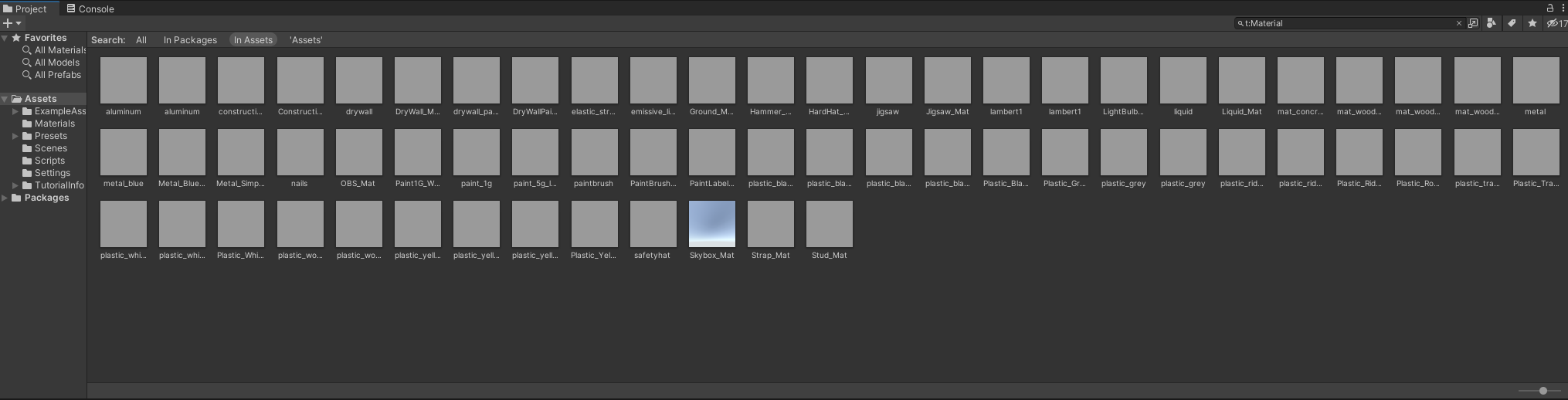1568x400 pixels.
Task: Toggle hidden packages visibility eye icon
Action: coord(1556,23)
